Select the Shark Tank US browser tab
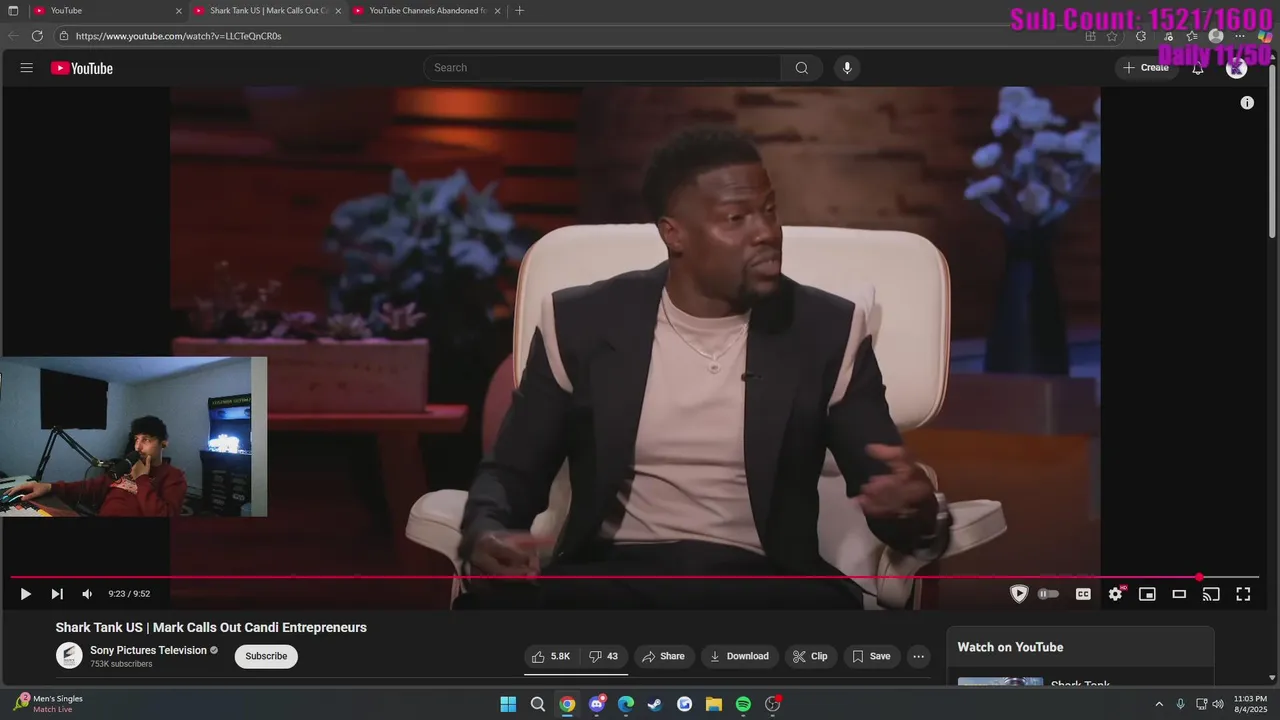Screen dimensions: 1280x720 click(267, 11)
